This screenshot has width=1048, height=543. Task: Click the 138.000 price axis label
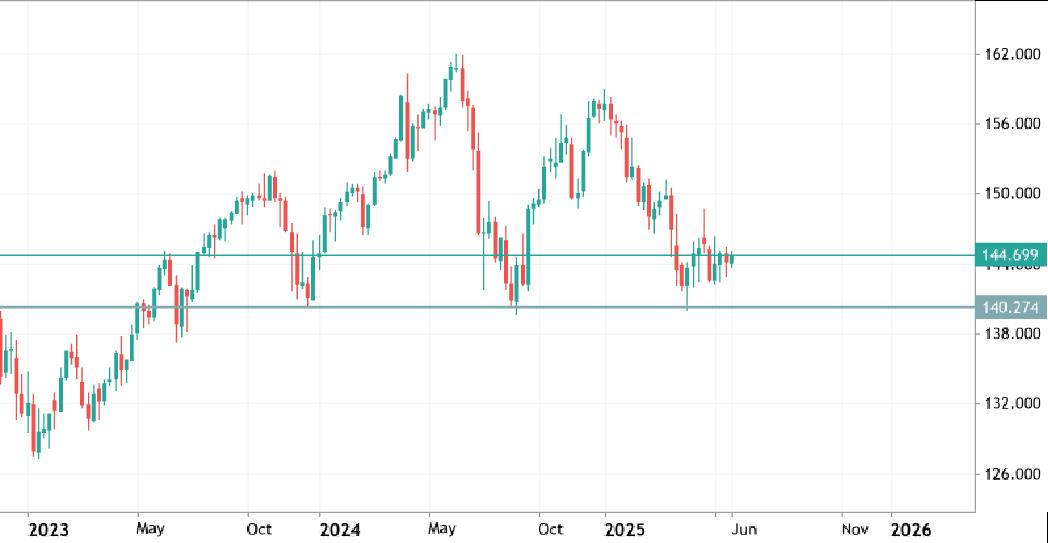click(x=1012, y=333)
